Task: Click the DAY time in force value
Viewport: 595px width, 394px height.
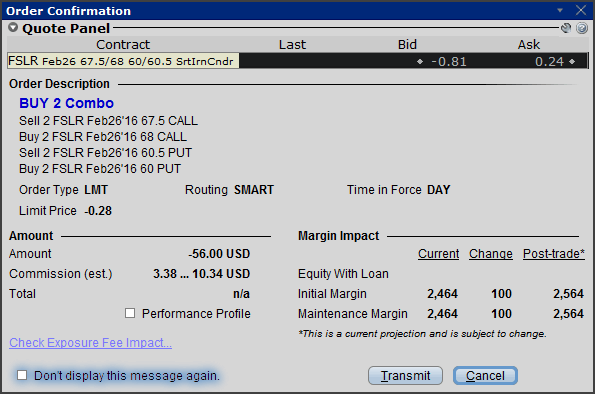Action: click(439, 190)
